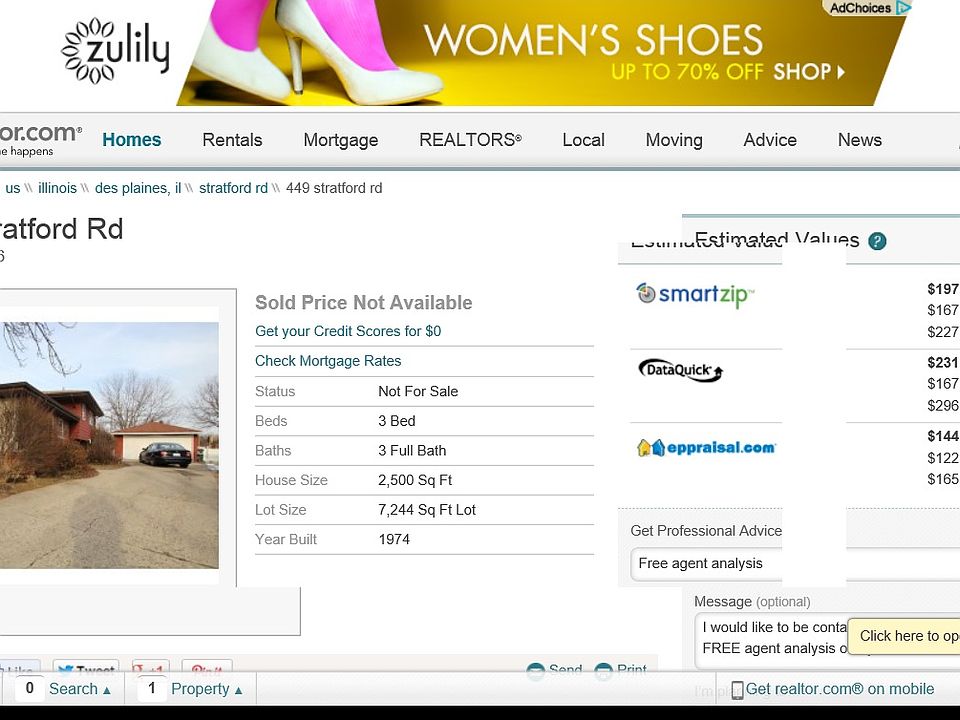Screen dimensions: 960x720
Task: Open the Local menu item
Action: (x=583, y=140)
